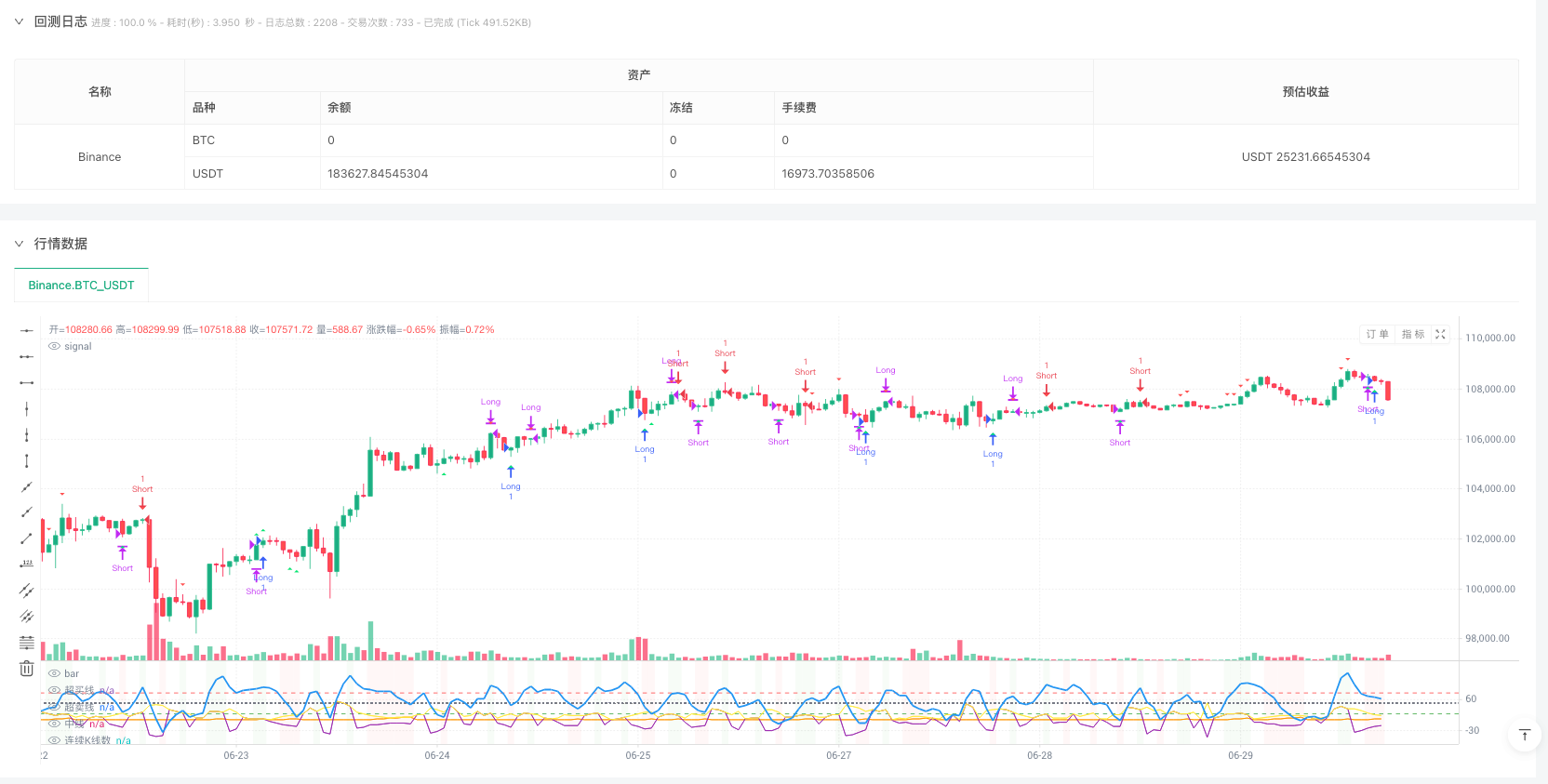Click the trash icon to delete drawings

coord(27,669)
